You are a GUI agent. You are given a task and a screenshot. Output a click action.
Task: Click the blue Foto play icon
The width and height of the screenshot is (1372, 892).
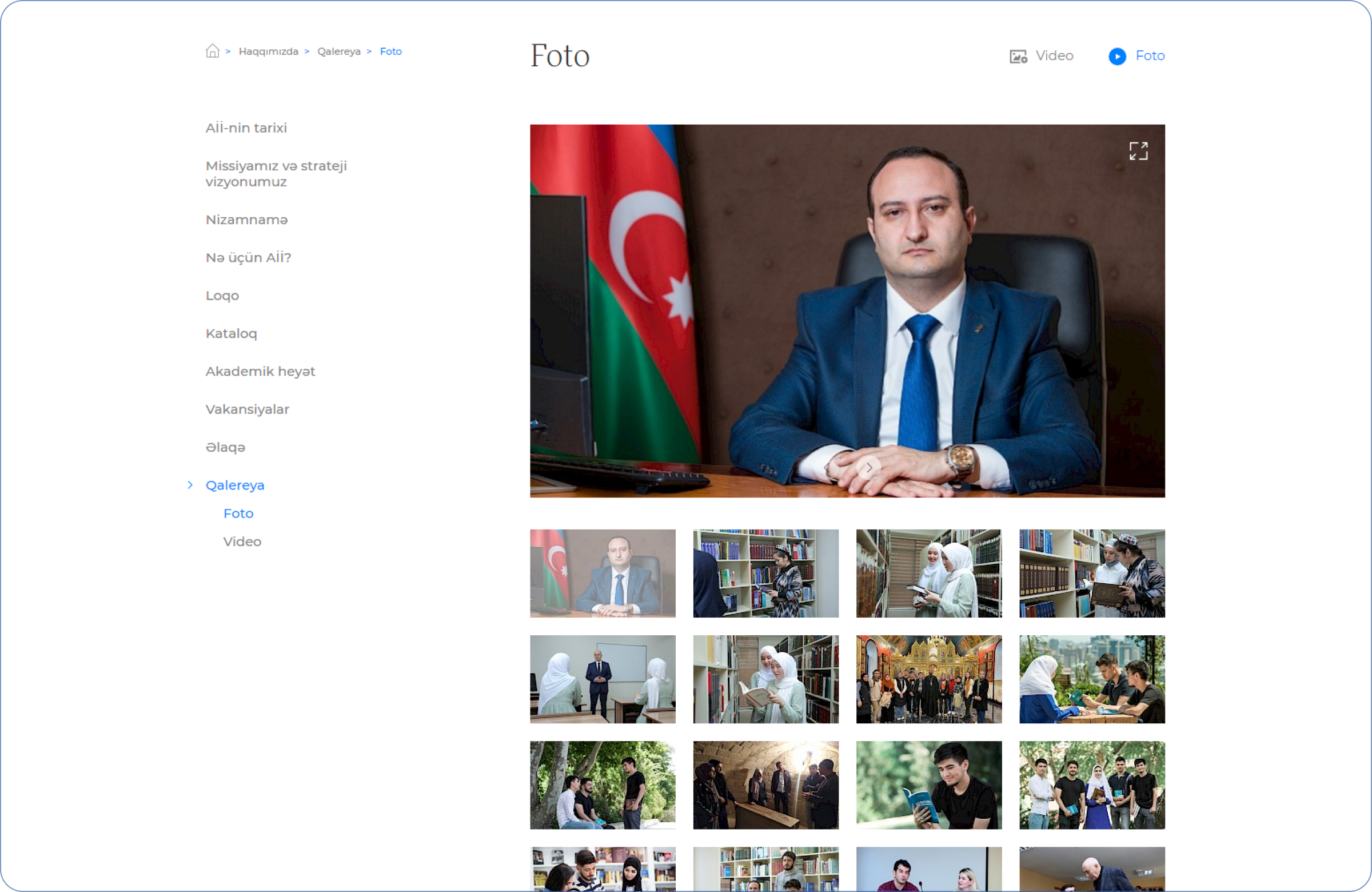coord(1116,56)
